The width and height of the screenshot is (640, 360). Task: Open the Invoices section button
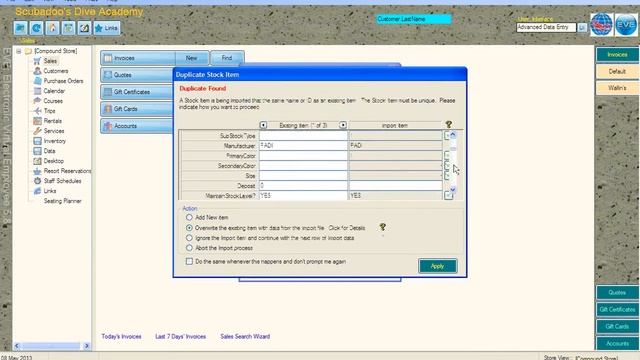(x=138, y=58)
